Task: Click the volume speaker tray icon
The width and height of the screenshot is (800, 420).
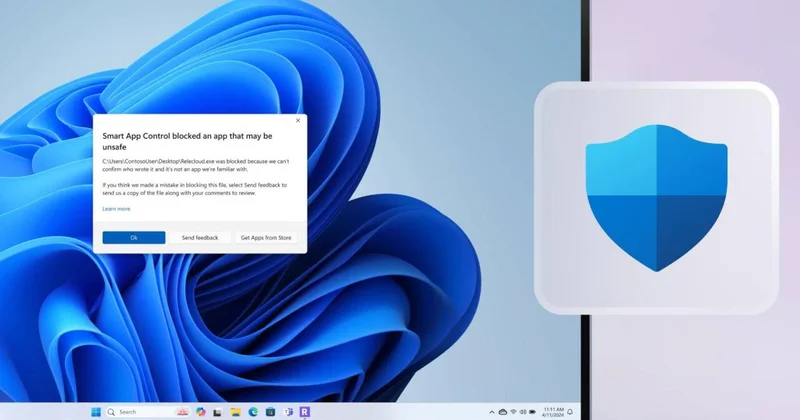Action: 522,411
